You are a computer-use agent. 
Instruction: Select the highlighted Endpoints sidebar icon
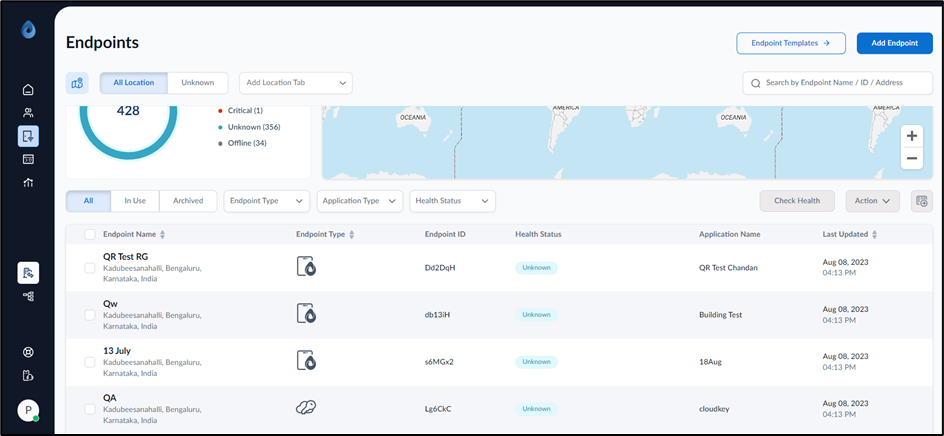click(28, 136)
